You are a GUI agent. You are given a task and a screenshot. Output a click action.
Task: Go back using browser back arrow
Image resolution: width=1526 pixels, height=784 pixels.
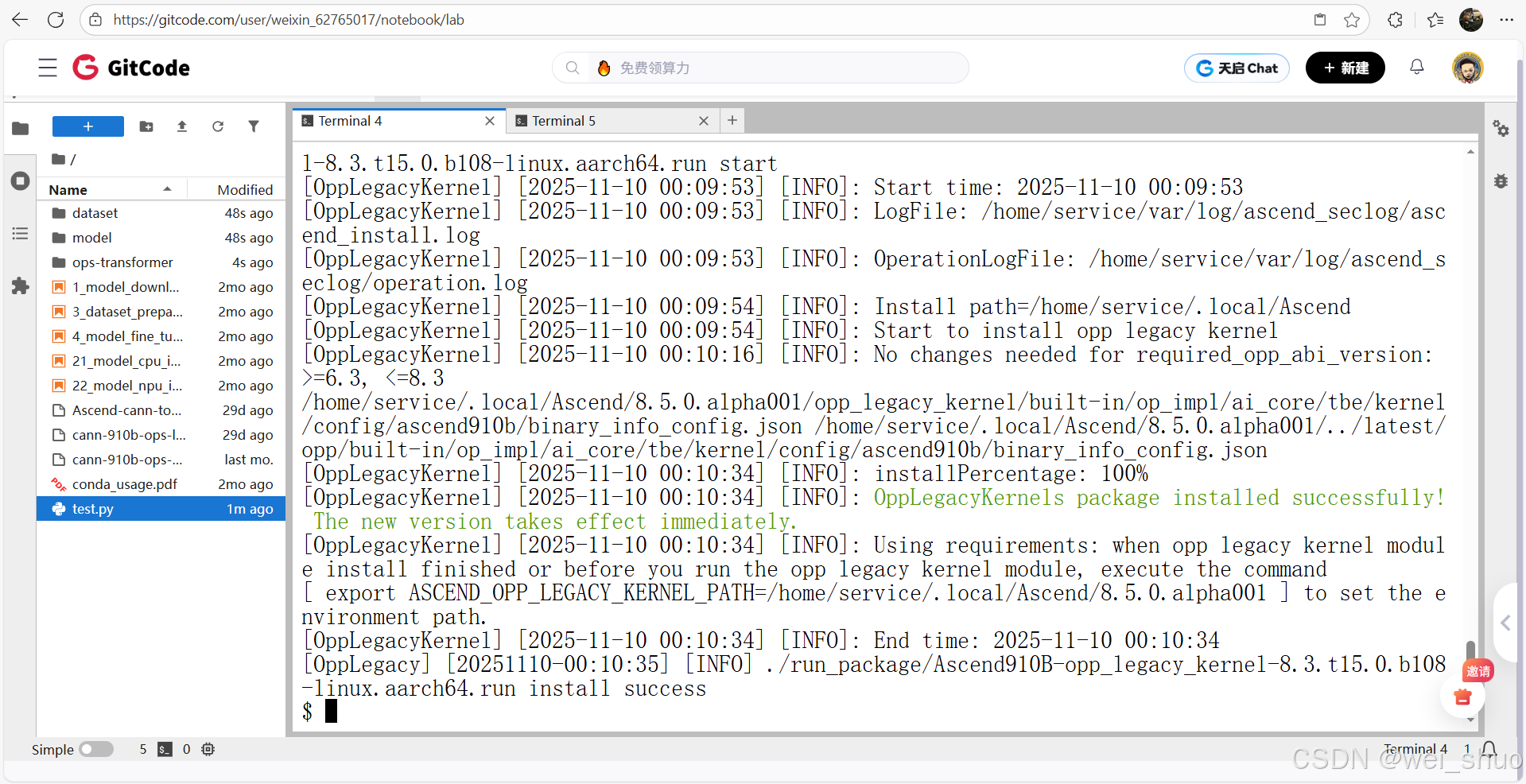tap(20, 20)
